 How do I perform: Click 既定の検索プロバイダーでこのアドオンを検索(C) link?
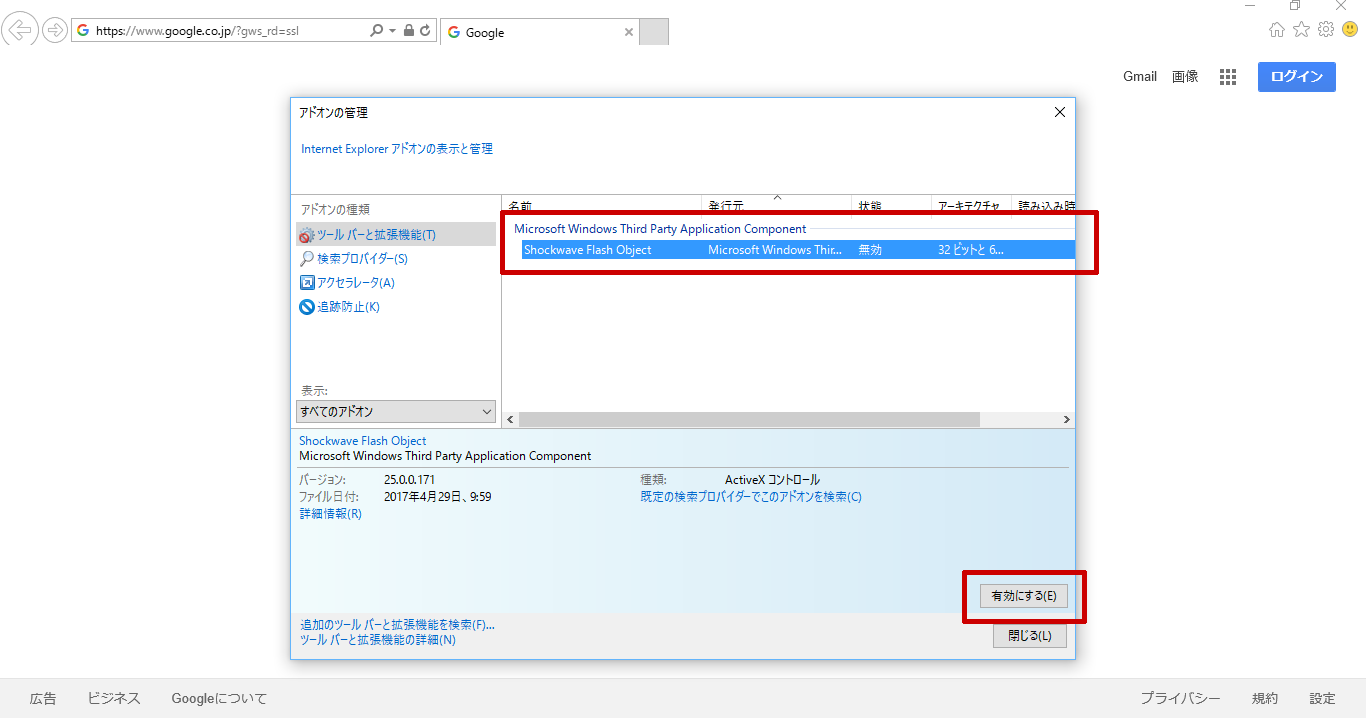[751, 497]
